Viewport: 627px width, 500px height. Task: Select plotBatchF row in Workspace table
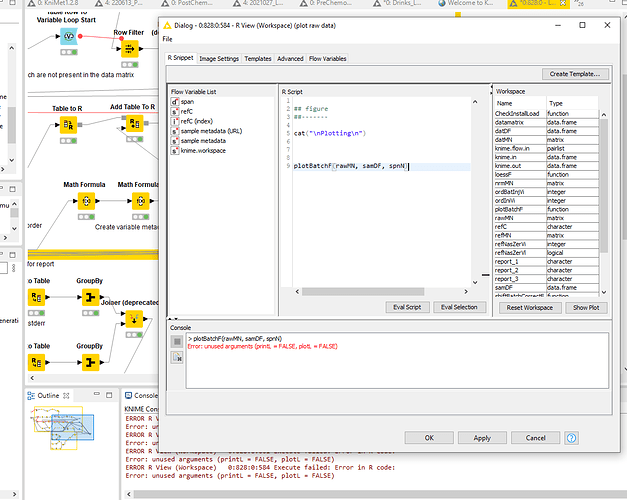pos(546,210)
